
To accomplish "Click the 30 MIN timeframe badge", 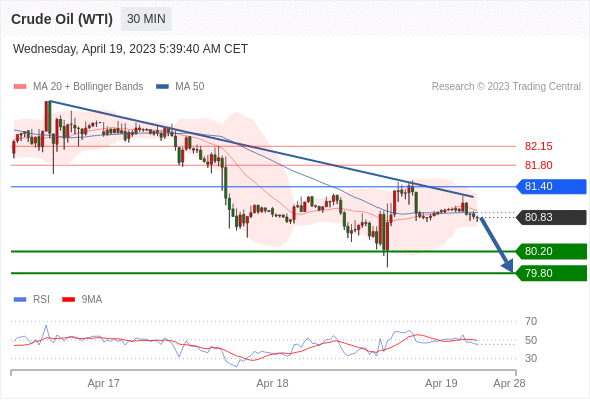I will click(x=146, y=19).
